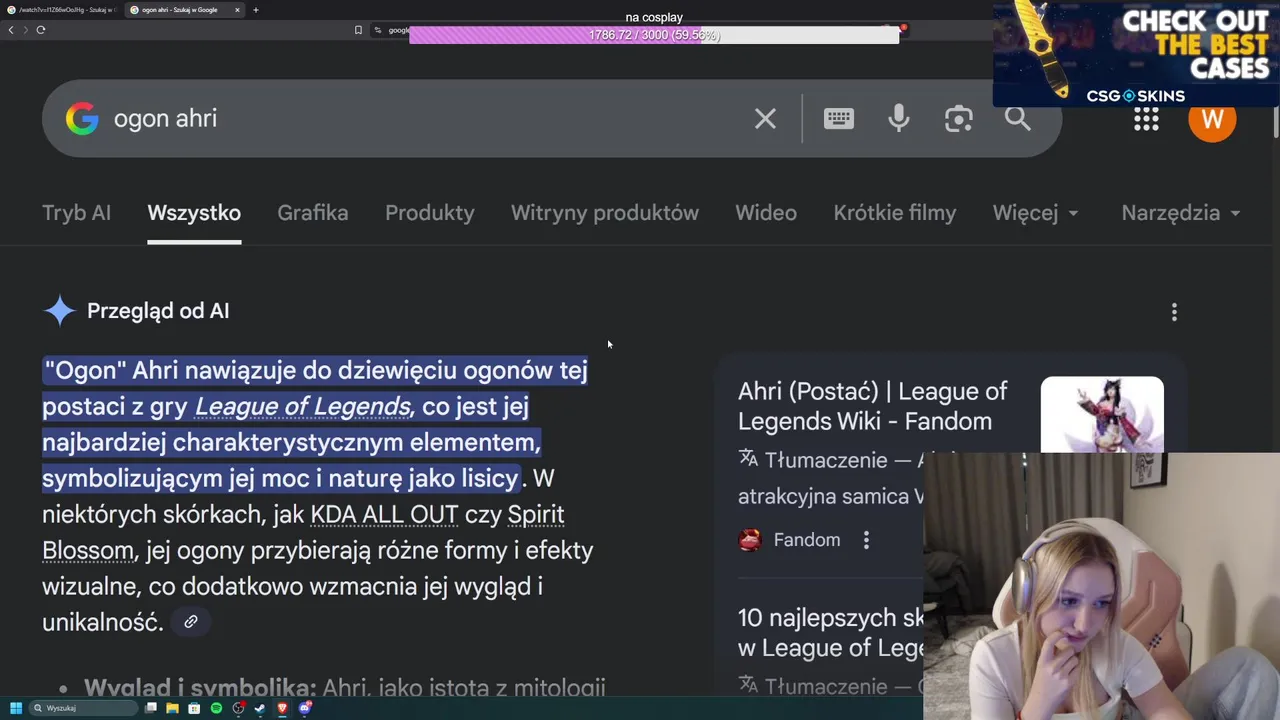
Task: Click the italic 'League of Legends' text
Action: [302, 406]
